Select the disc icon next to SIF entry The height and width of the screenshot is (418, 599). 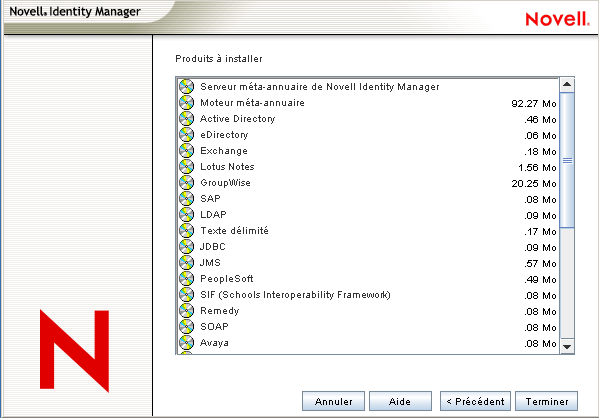click(x=186, y=295)
